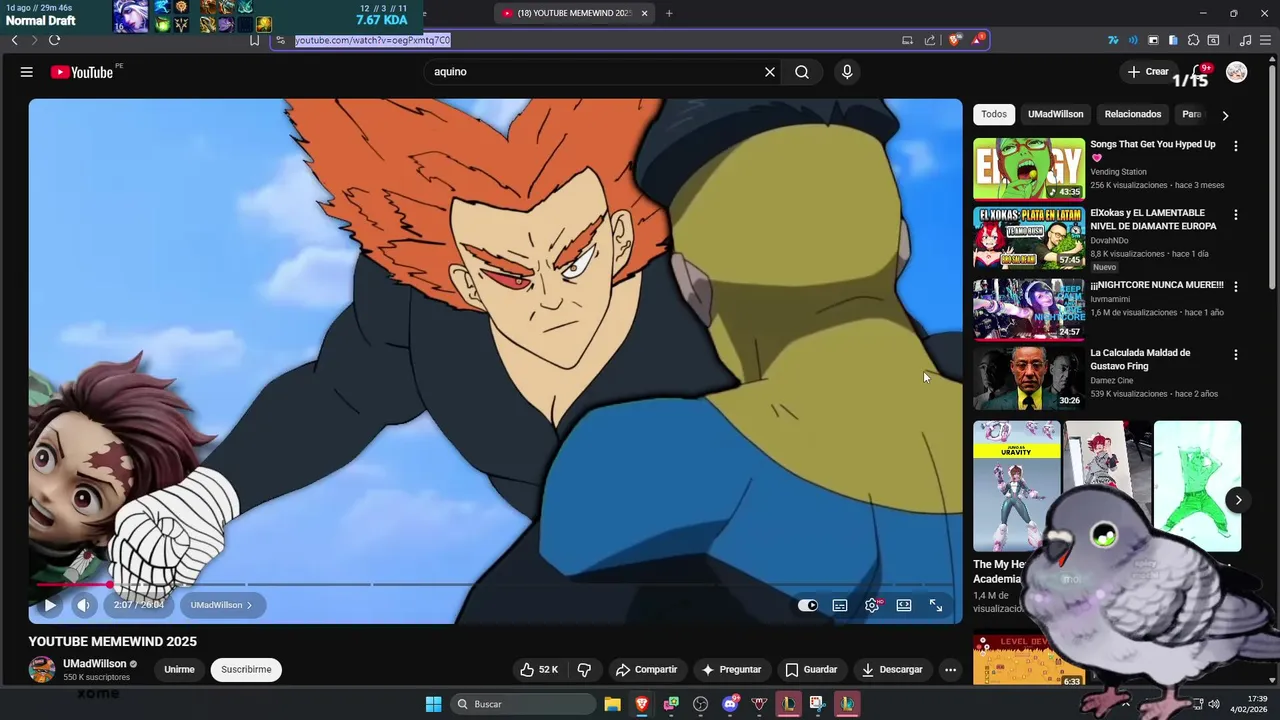The height and width of the screenshot is (720, 1280).
Task: Select the Todos filter chip
Action: [x=994, y=114]
